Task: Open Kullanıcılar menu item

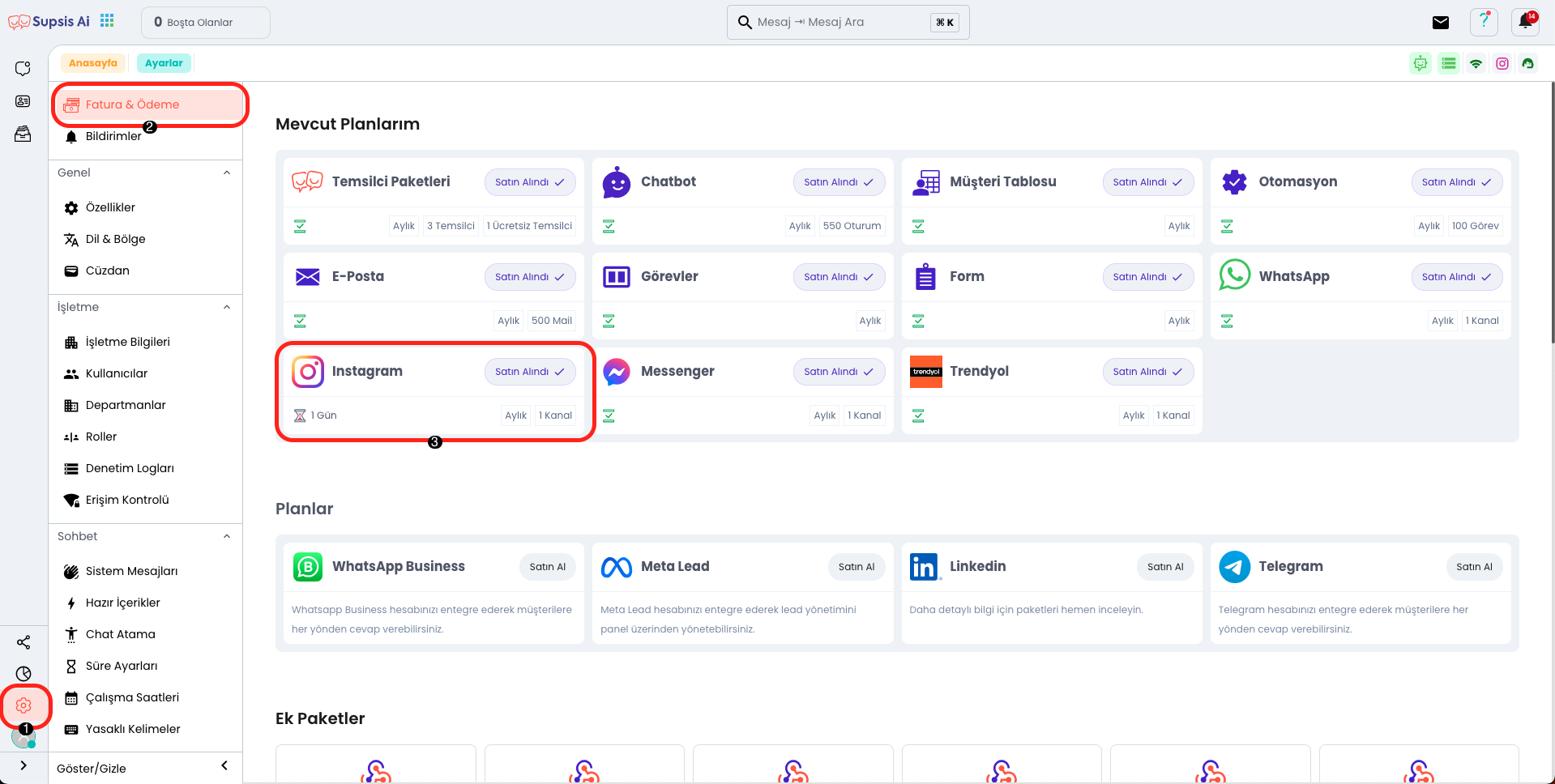Action: 146,373
